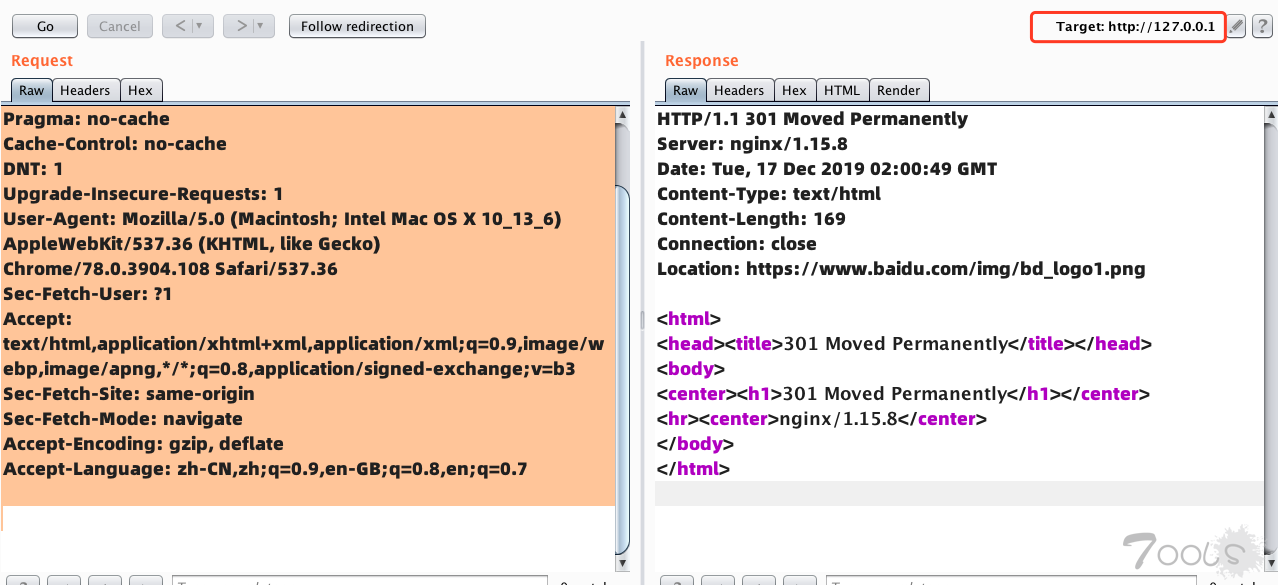Click "Accept-Encoding: gzip, deflate" header

coord(143,444)
